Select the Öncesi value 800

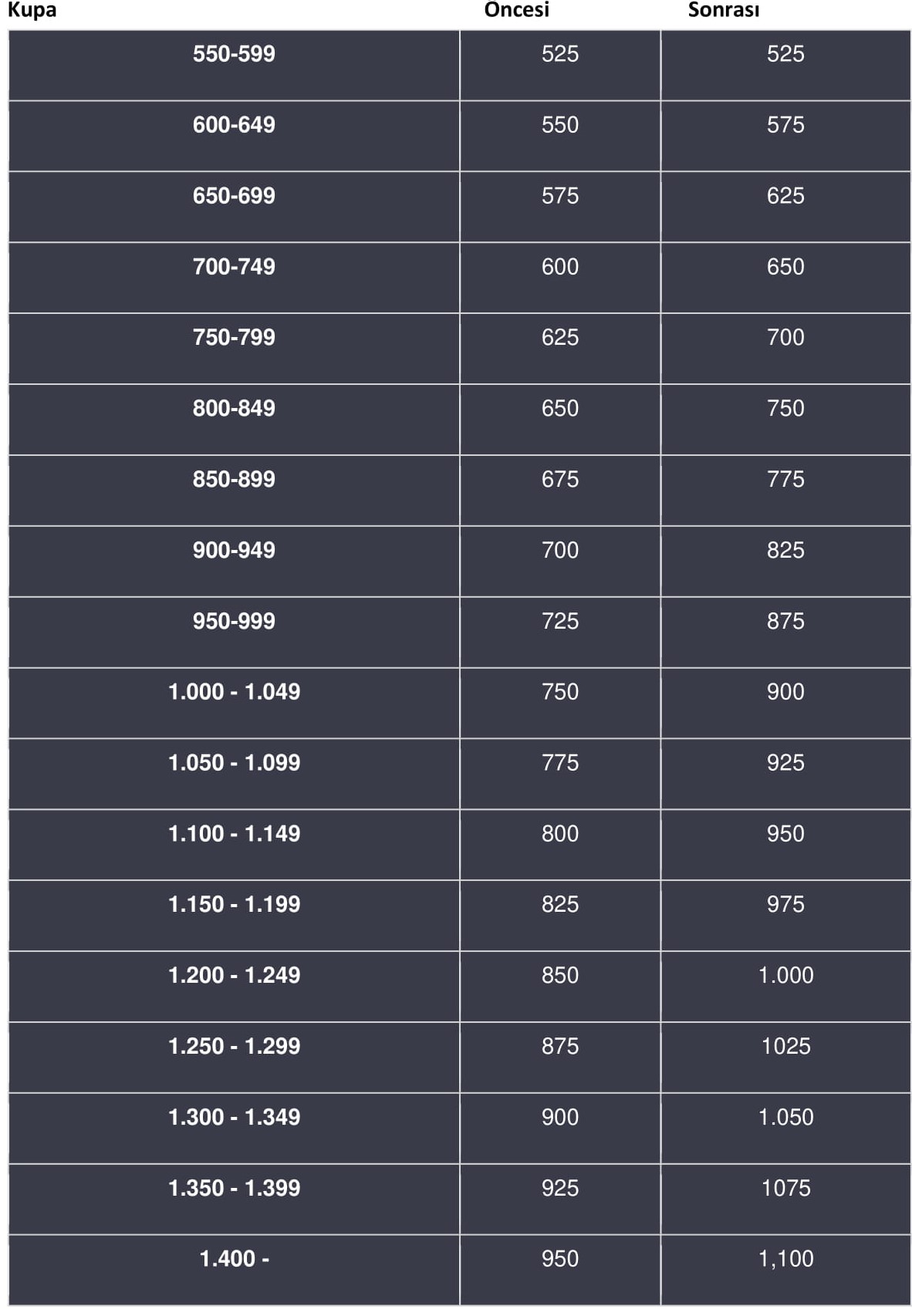point(559,834)
